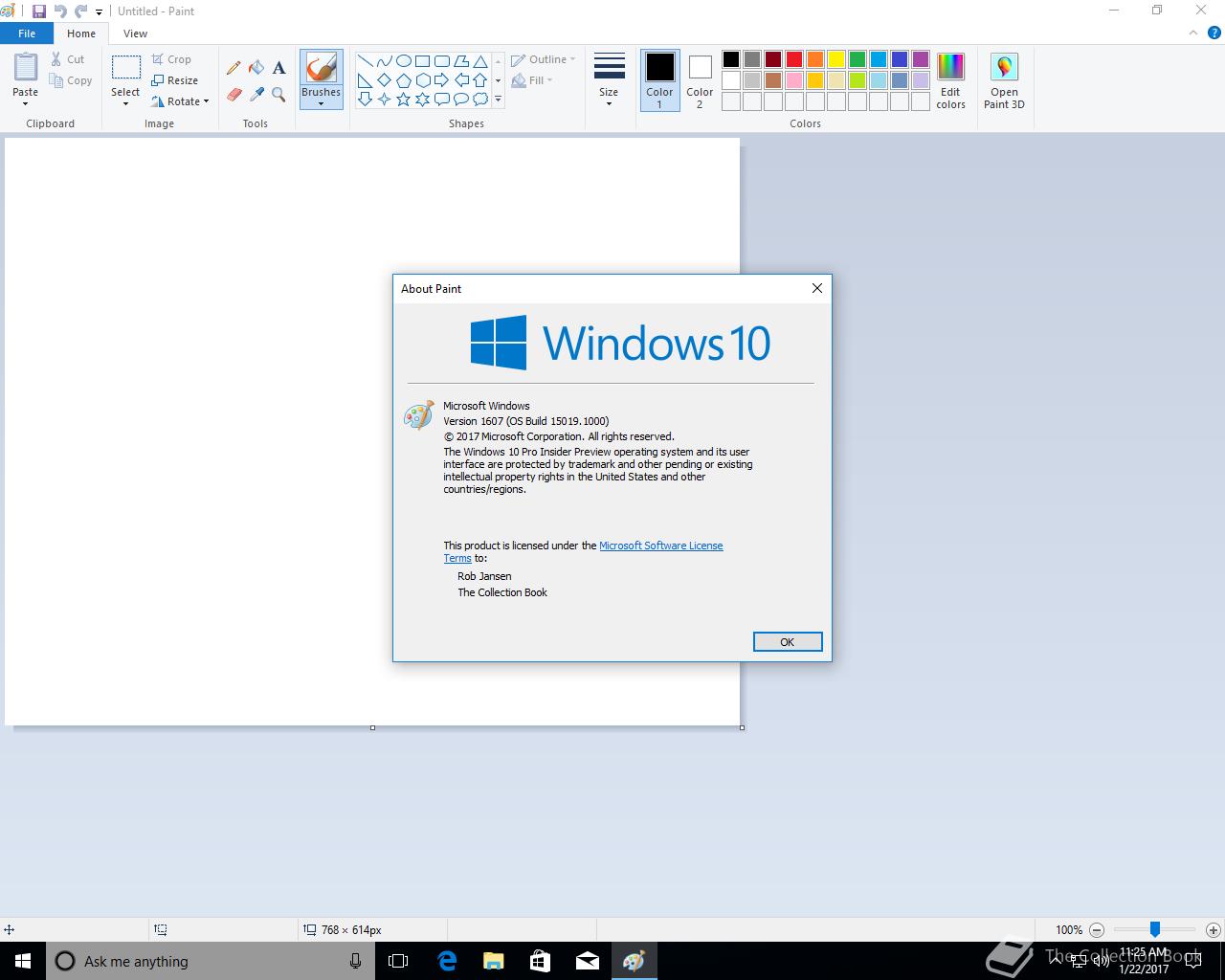Choose the Curve shape
Viewport: 1225px width, 980px height.
click(384, 61)
